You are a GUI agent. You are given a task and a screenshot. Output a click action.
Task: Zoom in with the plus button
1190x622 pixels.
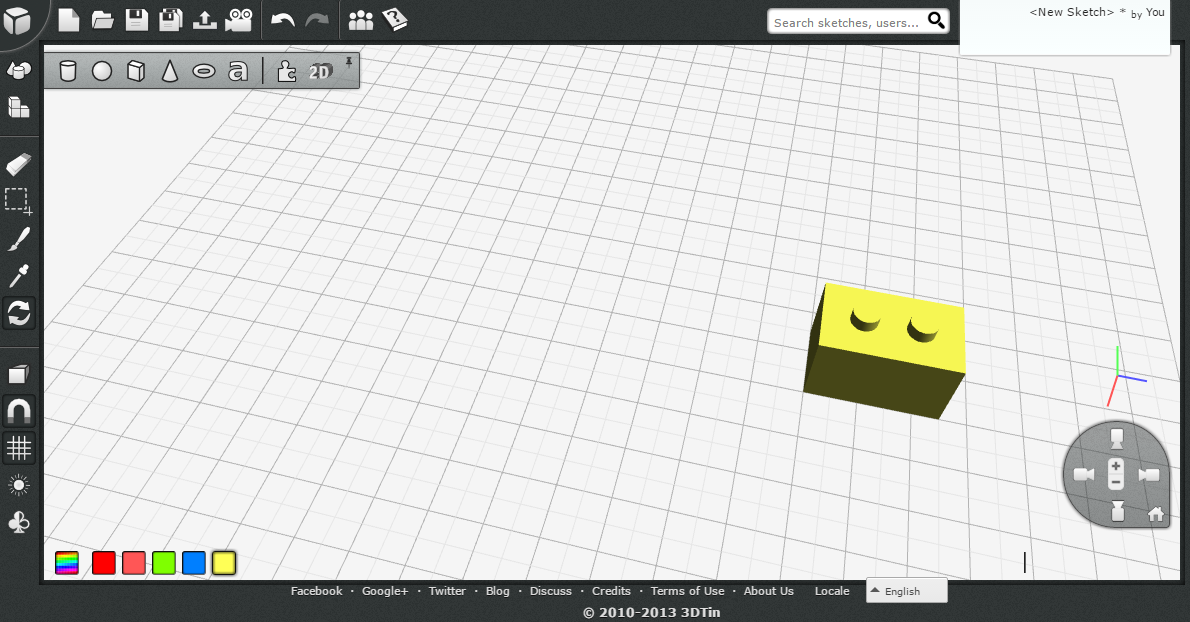[1116, 466]
